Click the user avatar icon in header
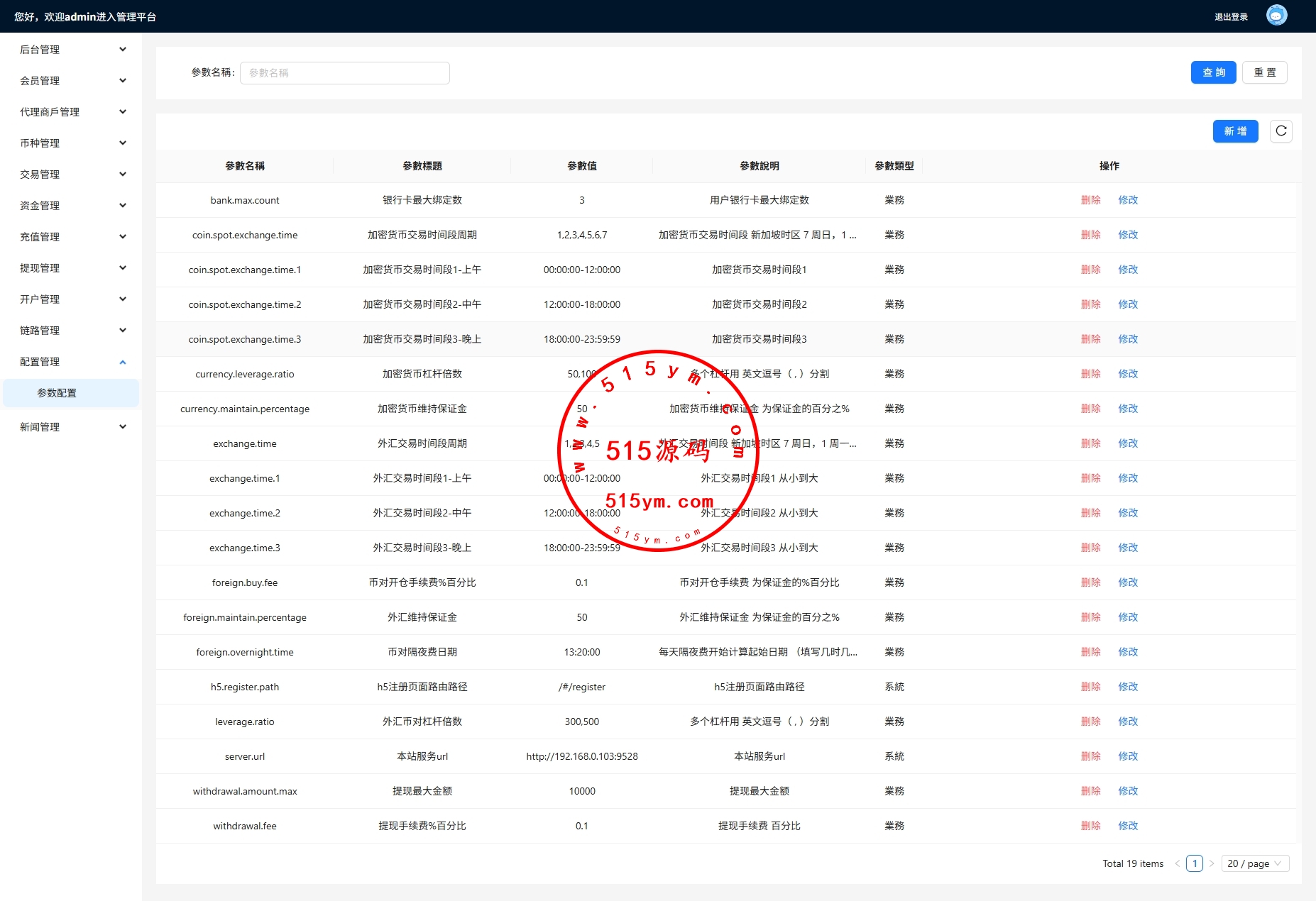Screen dimensions: 1316x901 [x=1276, y=16]
